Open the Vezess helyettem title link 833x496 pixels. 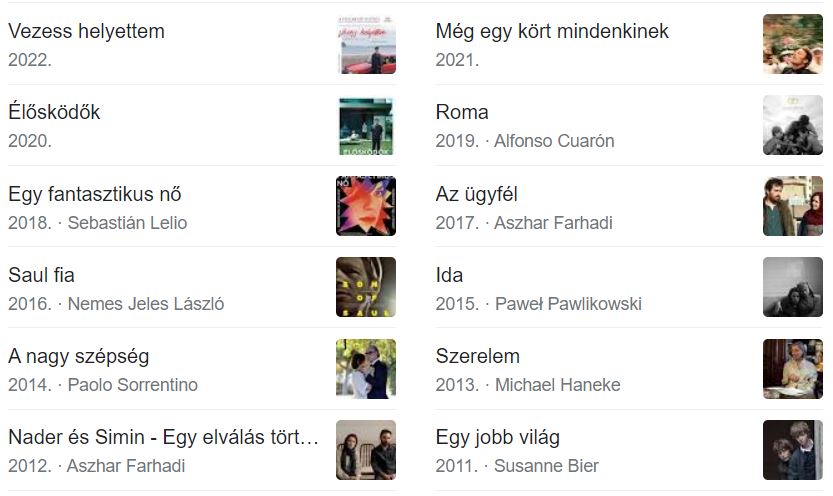coord(86,31)
